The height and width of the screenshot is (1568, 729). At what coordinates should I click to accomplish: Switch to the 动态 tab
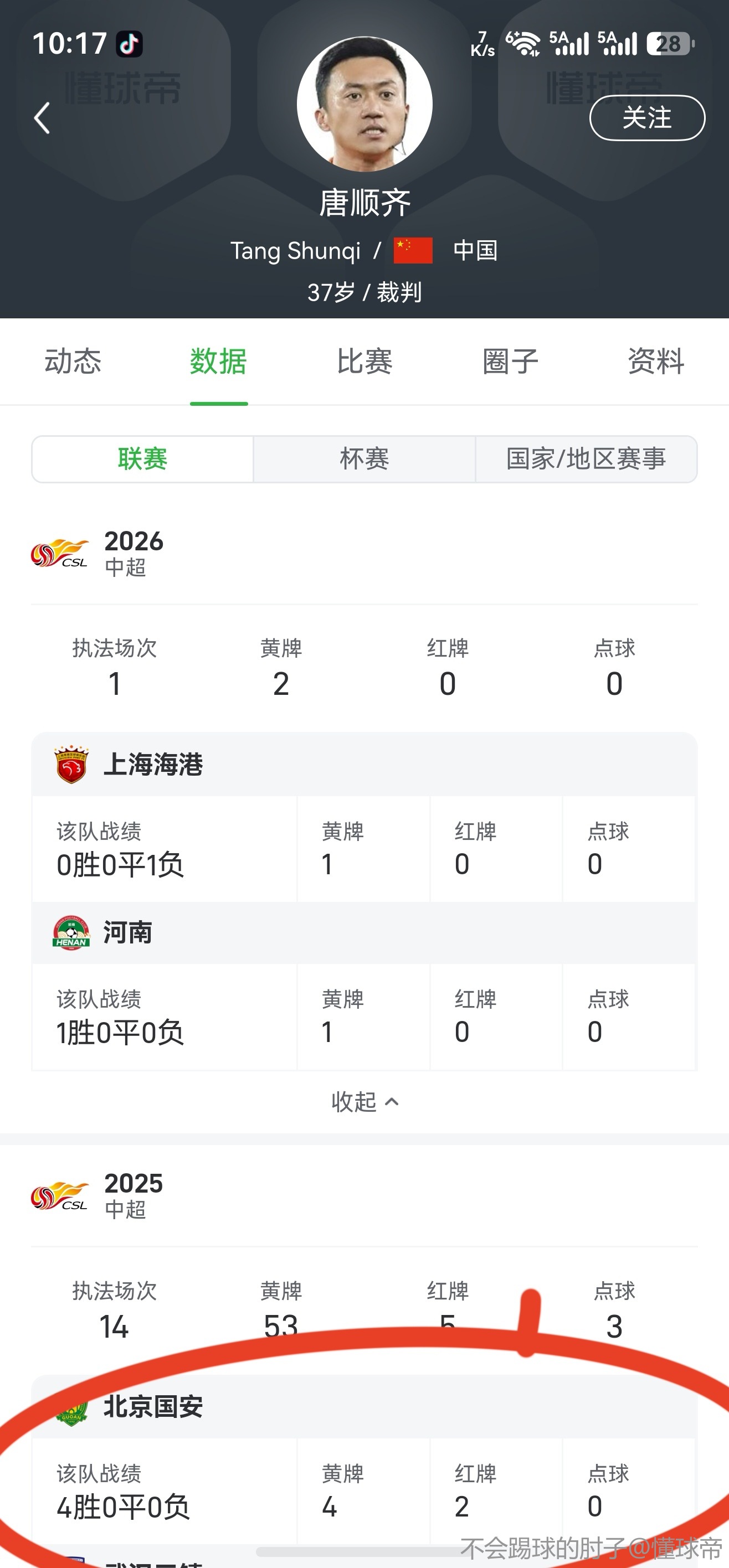coord(73,361)
